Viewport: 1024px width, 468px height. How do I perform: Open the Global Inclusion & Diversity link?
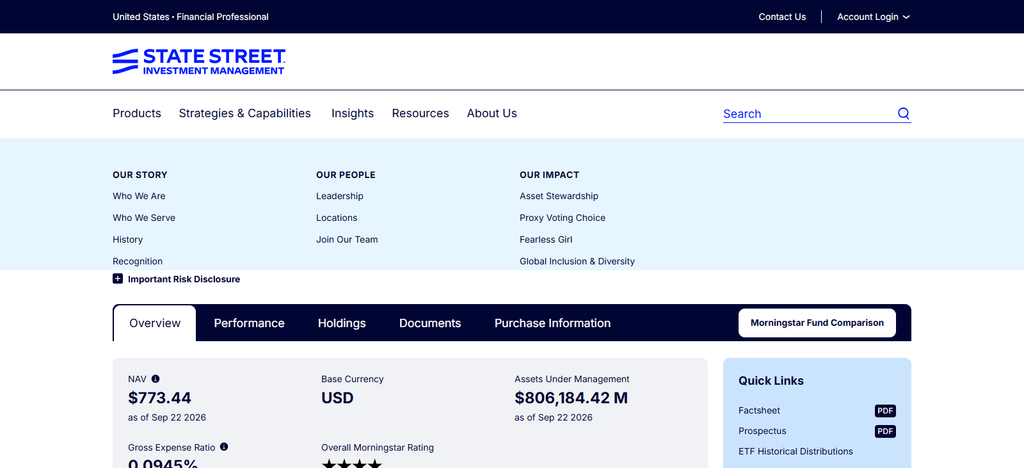577,261
